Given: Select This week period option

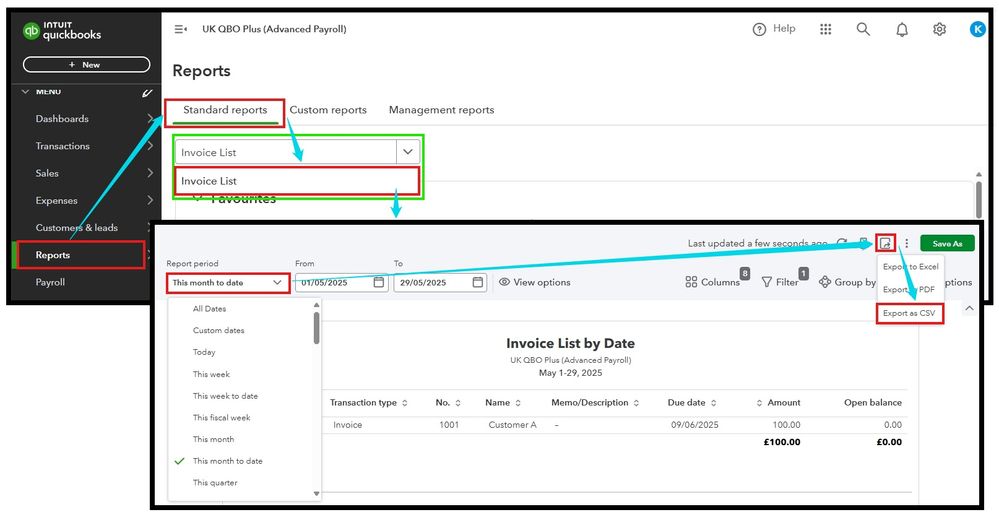Looking at the screenshot, I should pyautogui.click(x=212, y=374).
